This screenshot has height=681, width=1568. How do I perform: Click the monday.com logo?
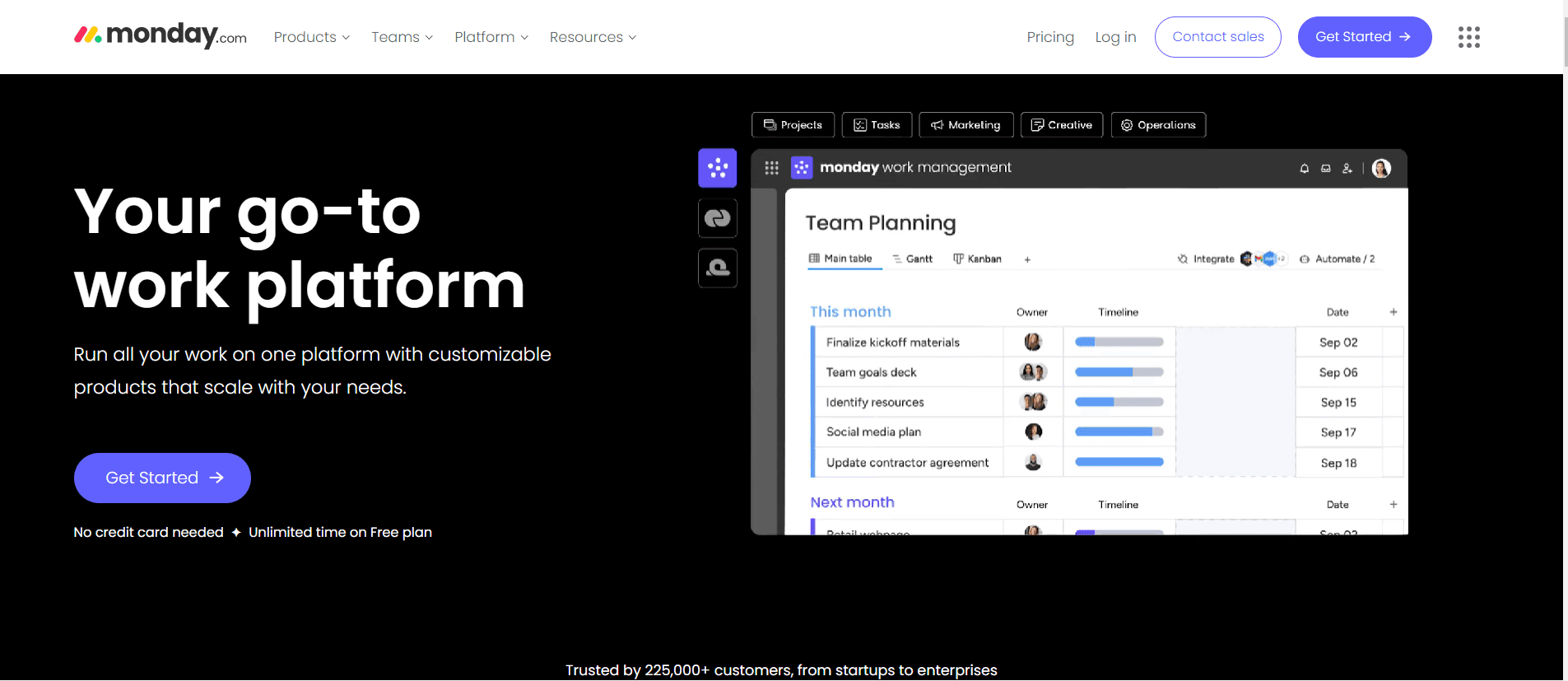(161, 35)
